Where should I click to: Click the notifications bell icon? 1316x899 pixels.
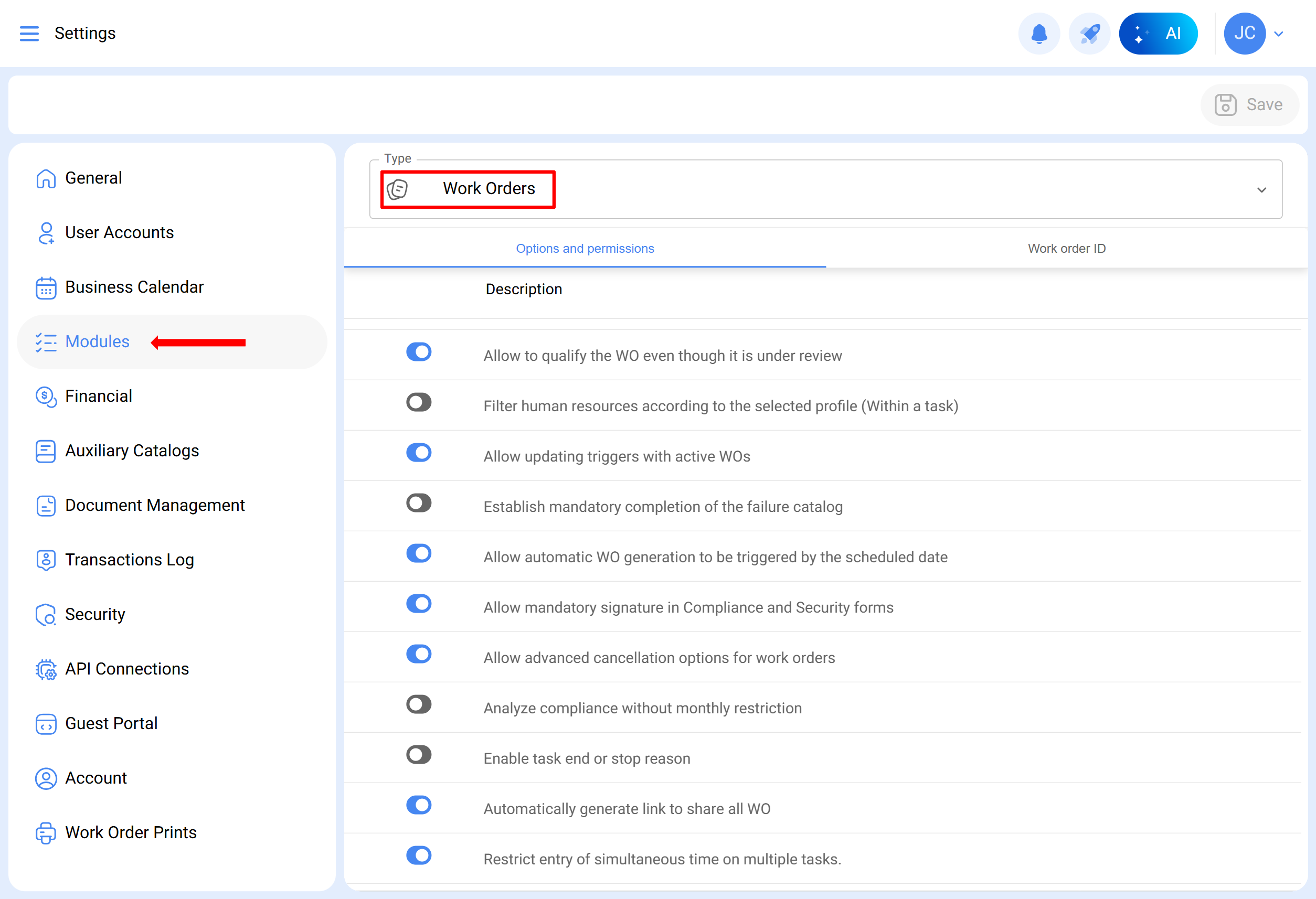1039,33
